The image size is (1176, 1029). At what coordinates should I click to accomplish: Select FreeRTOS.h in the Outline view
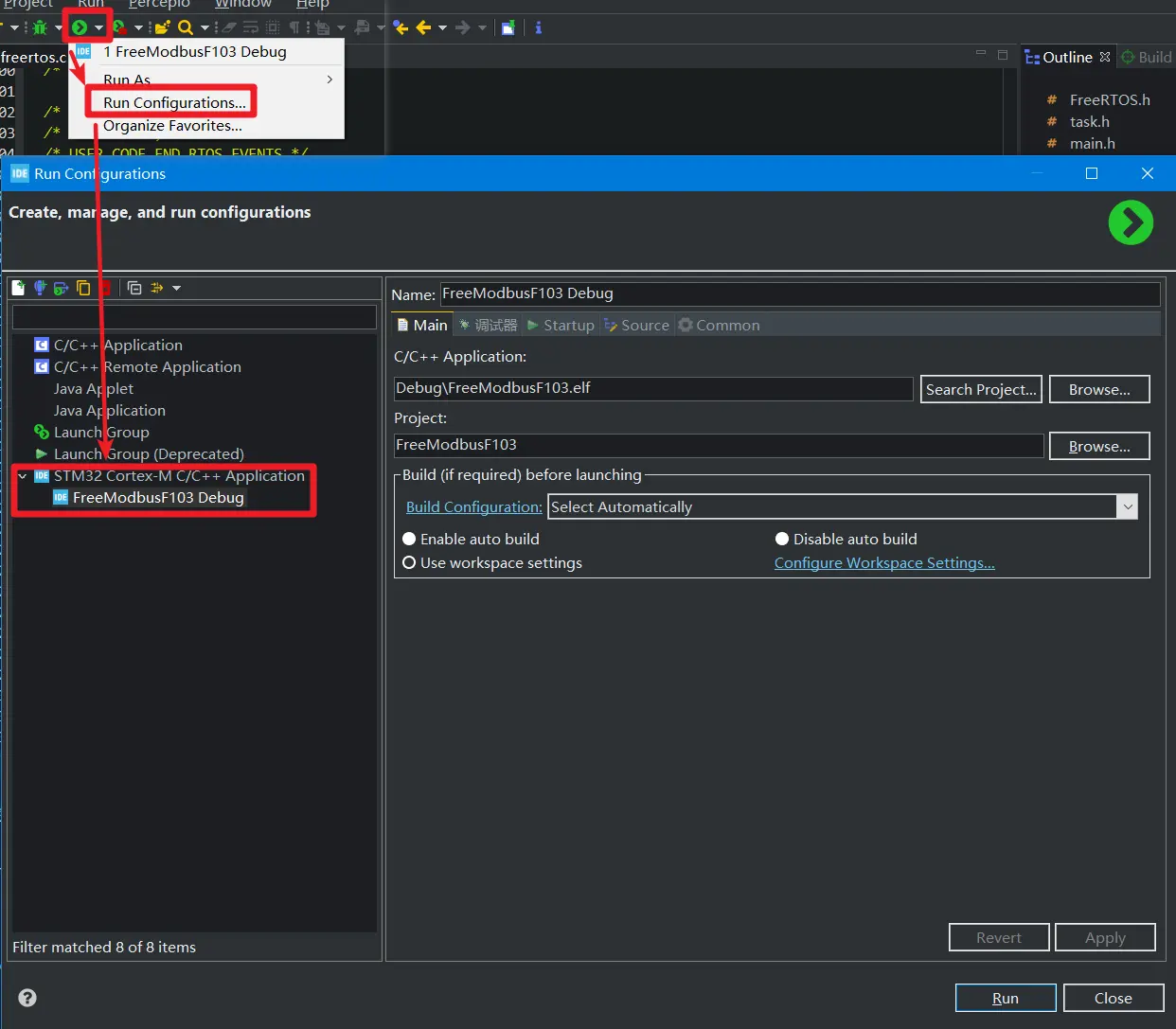(x=1110, y=99)
